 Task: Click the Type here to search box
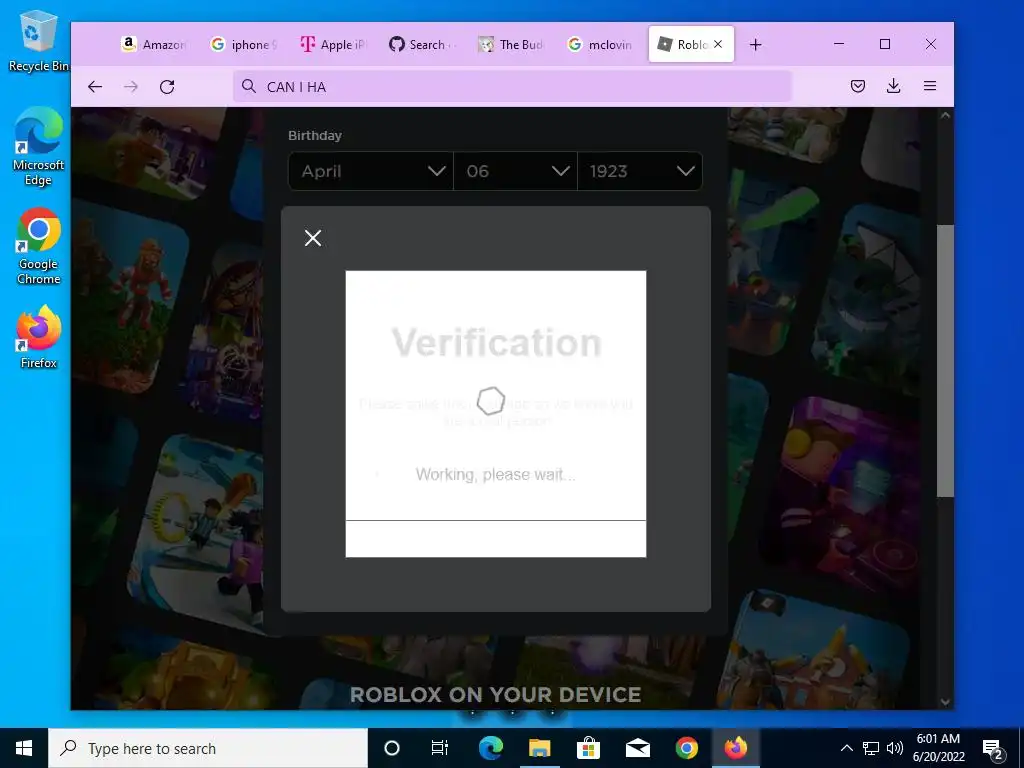[x=208, y=748]
